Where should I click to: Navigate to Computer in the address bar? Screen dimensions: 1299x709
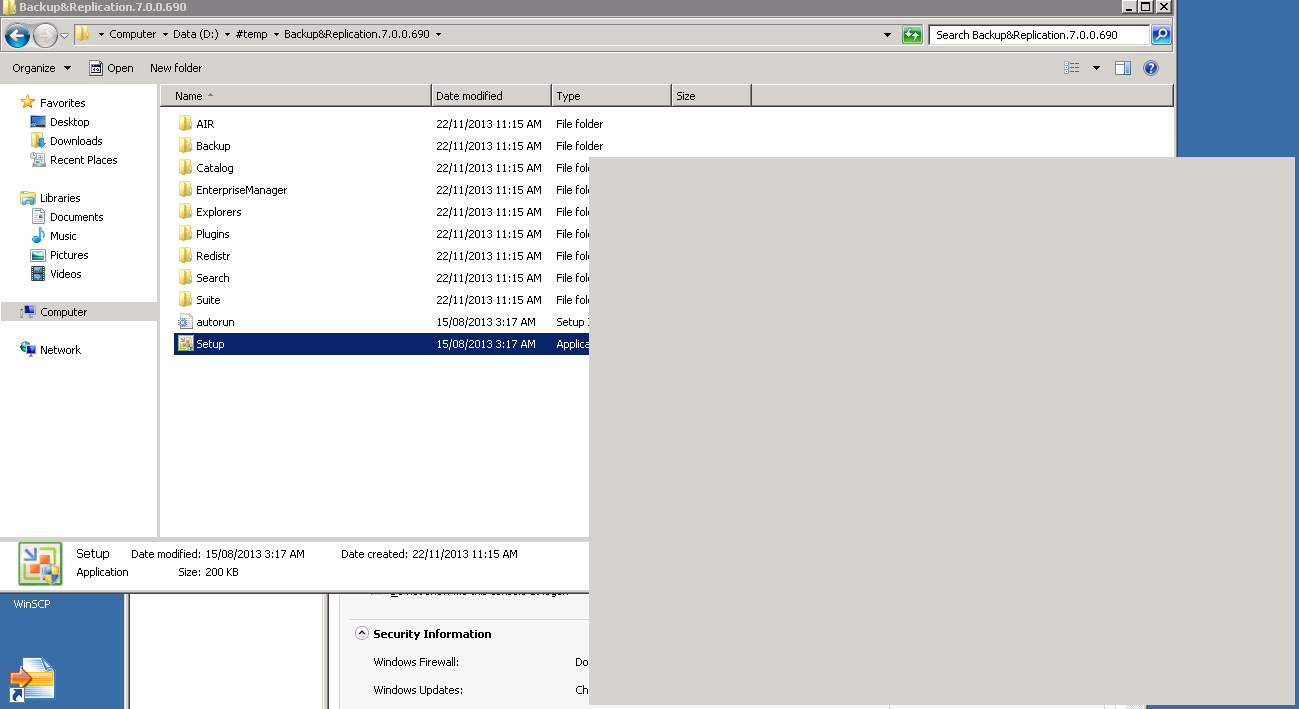point(133,34)
